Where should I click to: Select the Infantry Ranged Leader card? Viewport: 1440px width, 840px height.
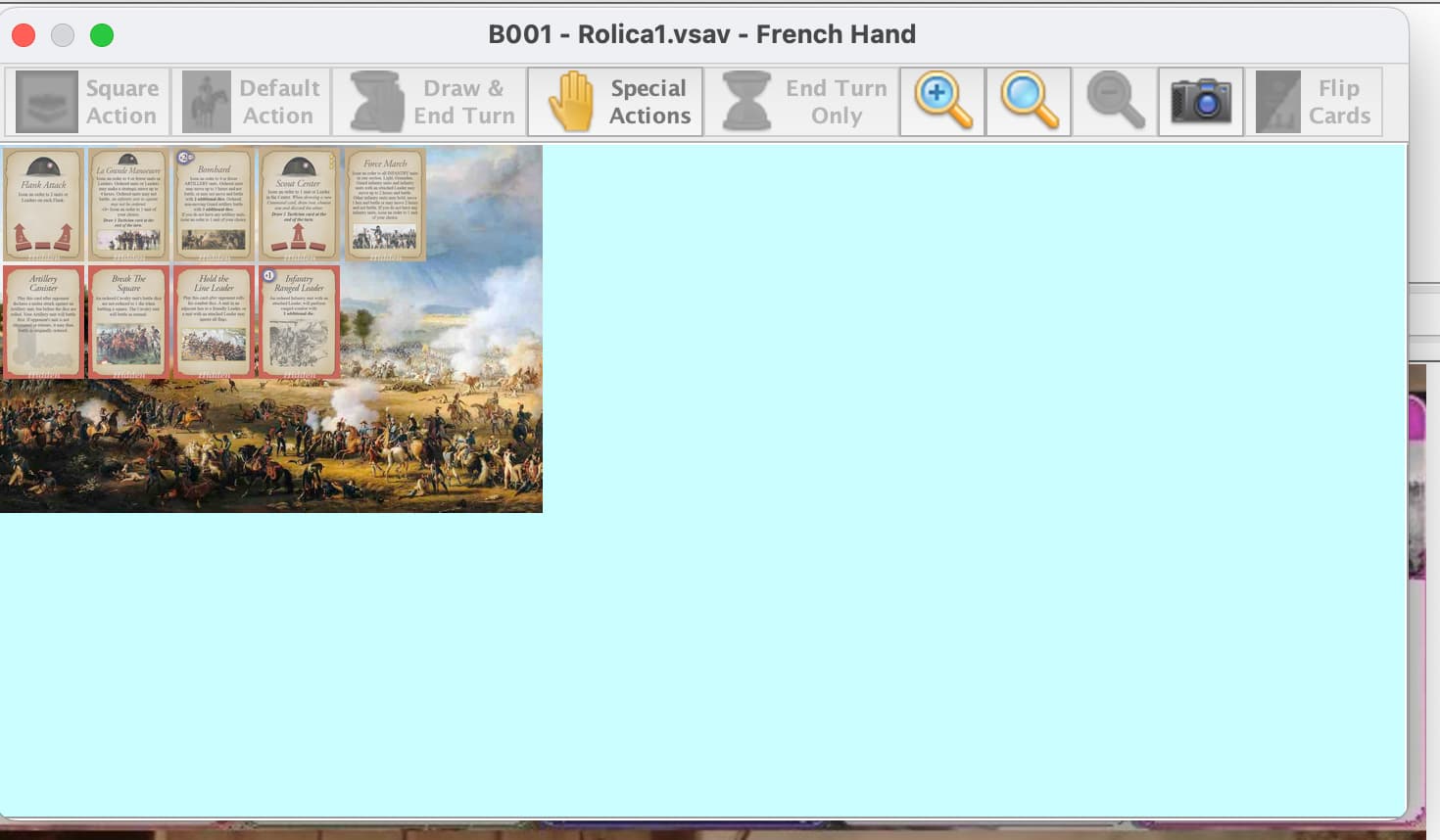(x=299, y=321)
